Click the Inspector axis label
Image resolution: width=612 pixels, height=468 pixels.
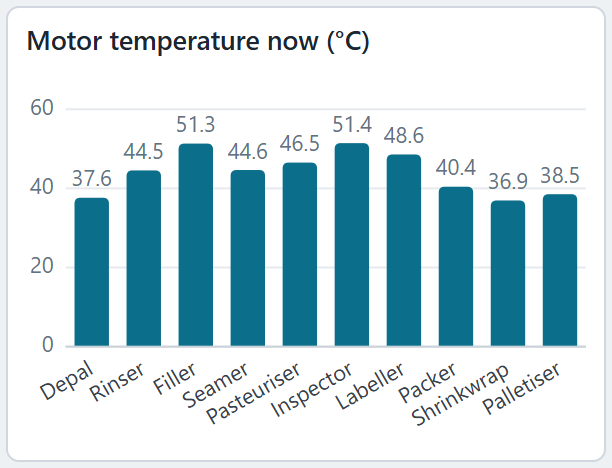pyautogui.click(x=312, y=390)
